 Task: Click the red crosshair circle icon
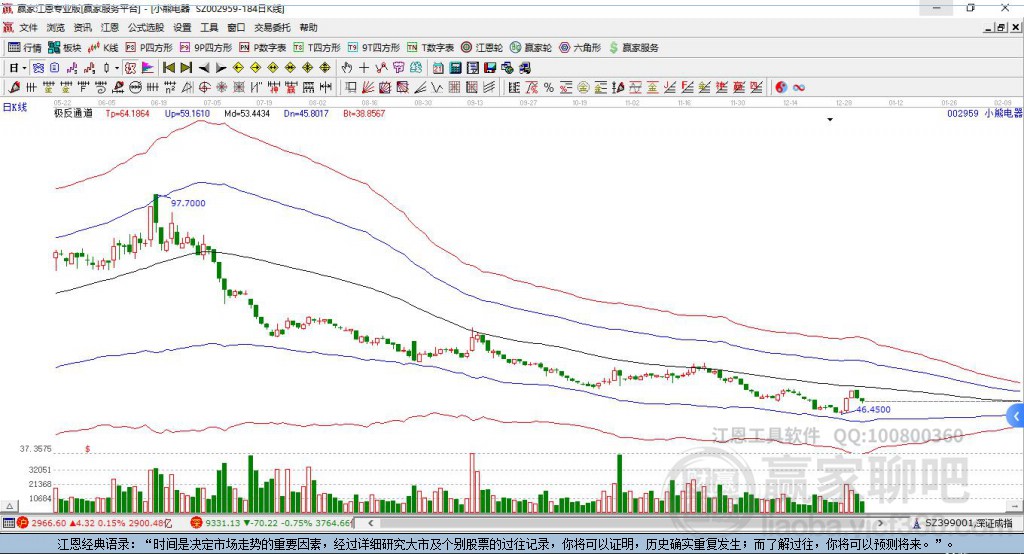(204, 88)
